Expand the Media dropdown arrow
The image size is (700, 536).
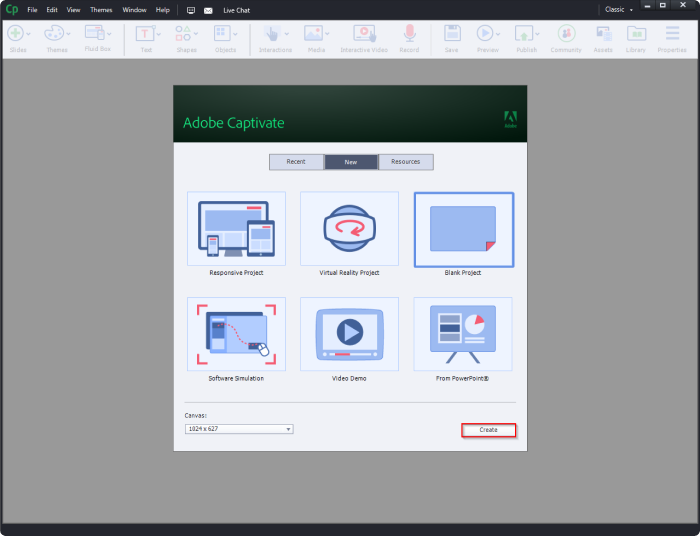[327, 34]
